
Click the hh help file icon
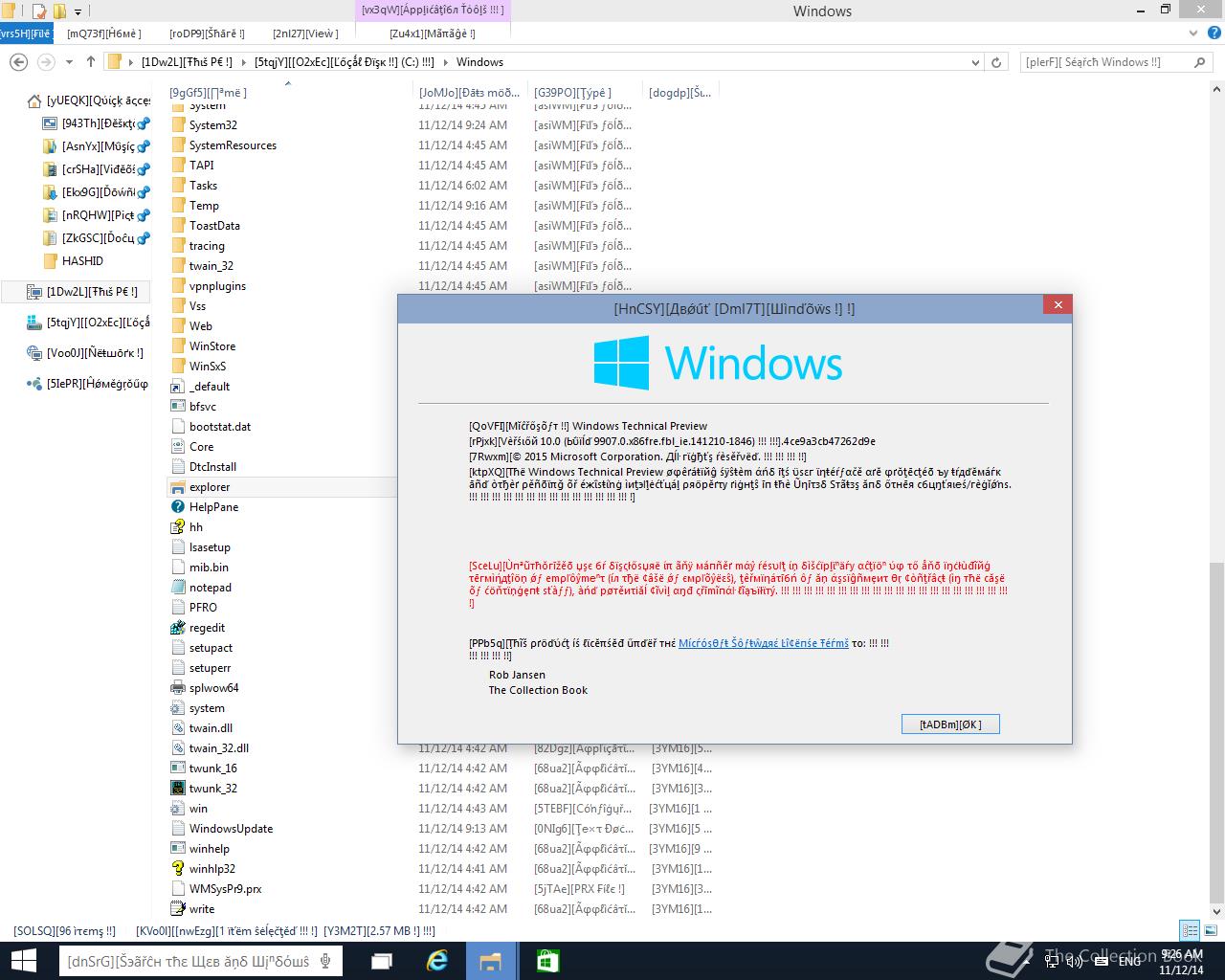(177, 527)
